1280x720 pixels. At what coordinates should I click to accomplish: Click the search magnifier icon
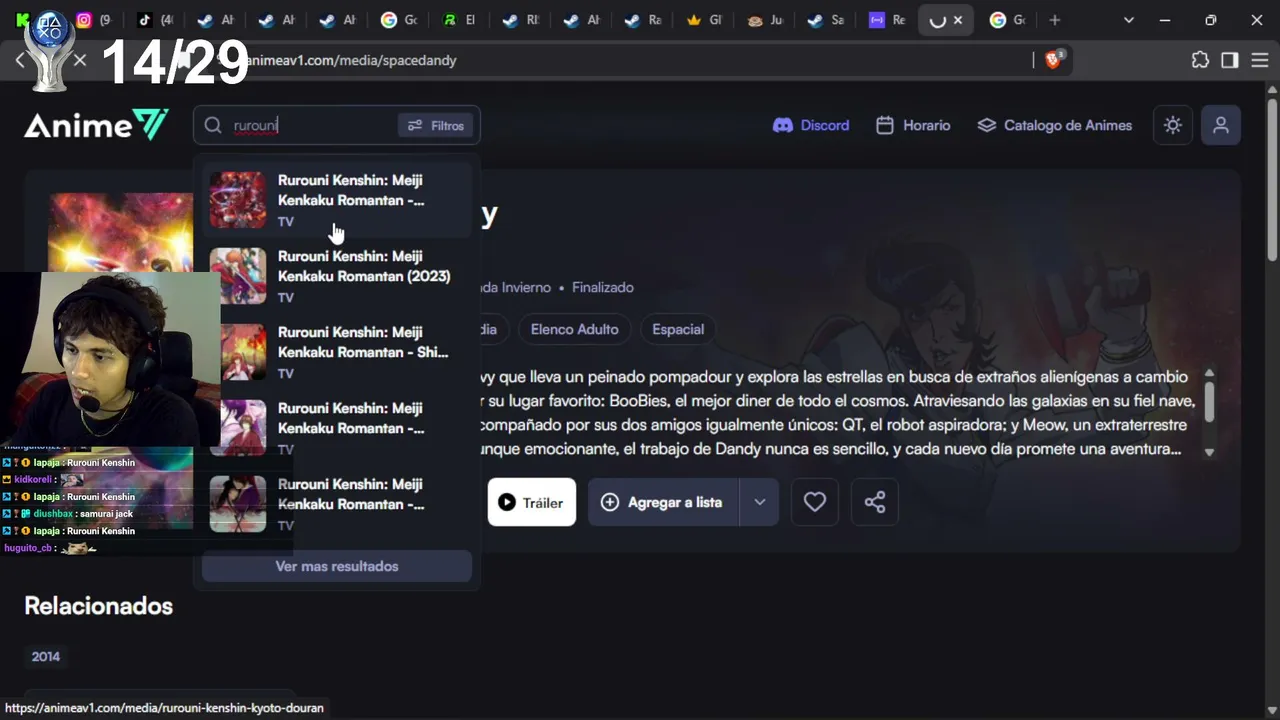pyautogui.click(x=213, y=125)
